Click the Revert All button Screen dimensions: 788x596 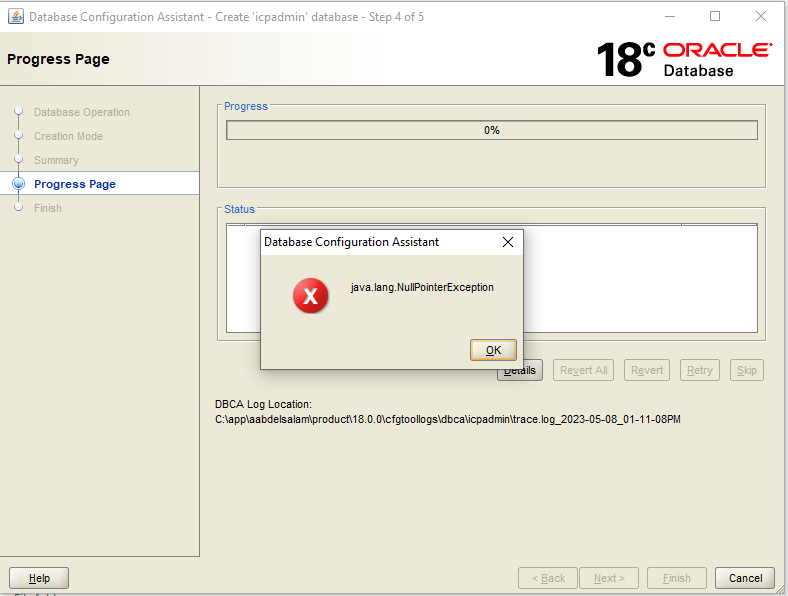[583, 370]
